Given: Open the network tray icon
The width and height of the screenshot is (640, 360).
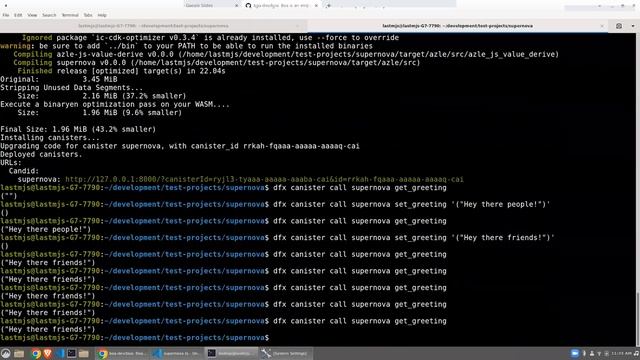Looking at the screenshot, I should point(599,353).
